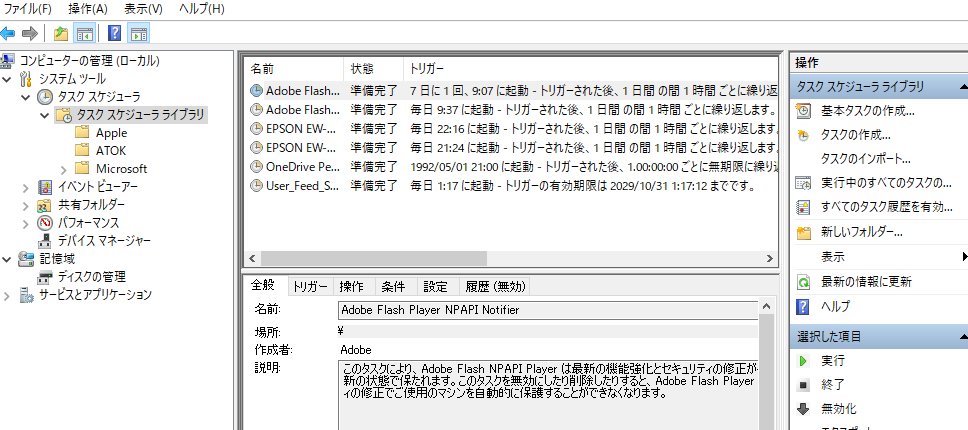Select the EPSON EW task starting at 22:16
The height and width of the screenshot is (430, 968).
(x=511, y=129)
